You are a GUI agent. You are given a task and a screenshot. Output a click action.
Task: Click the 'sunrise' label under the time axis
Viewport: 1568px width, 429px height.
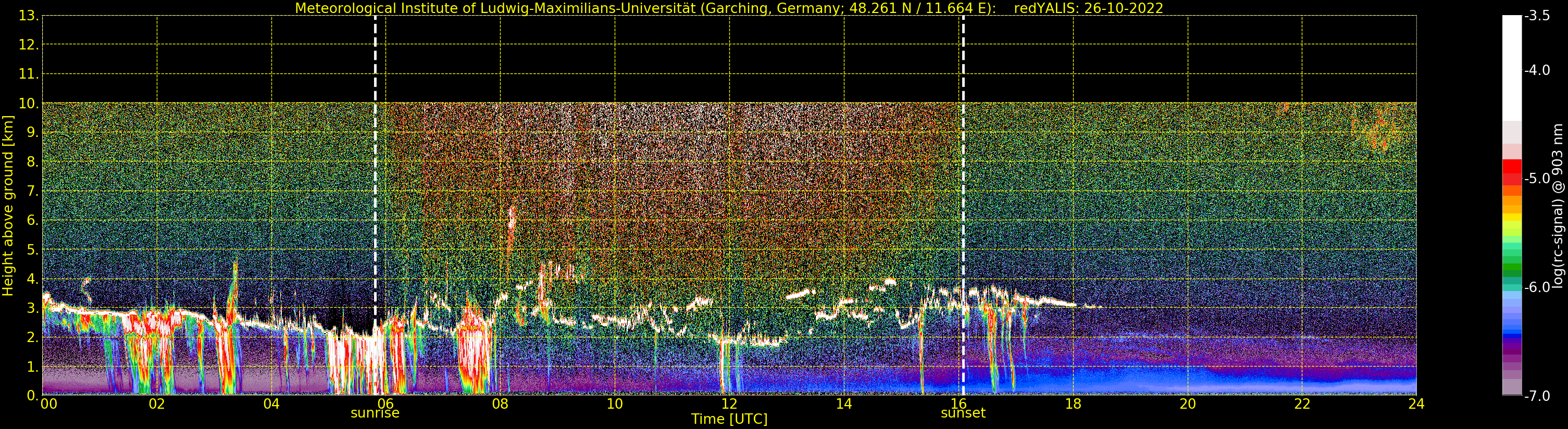click(x=375, y=412)
